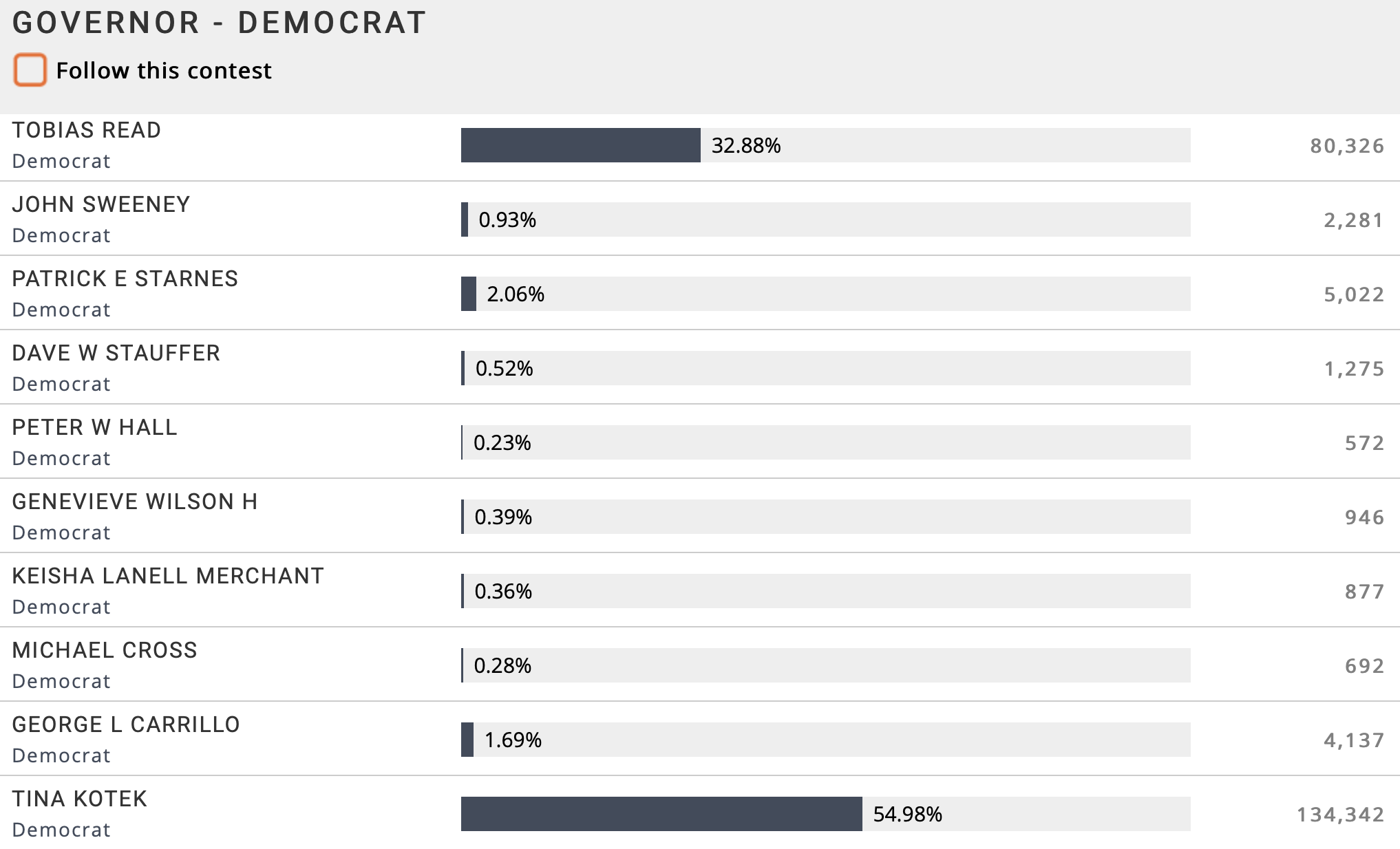Click the 1.69% percentage label
Viewport: 1400px width, 849px height.
(x=513, y=740)
